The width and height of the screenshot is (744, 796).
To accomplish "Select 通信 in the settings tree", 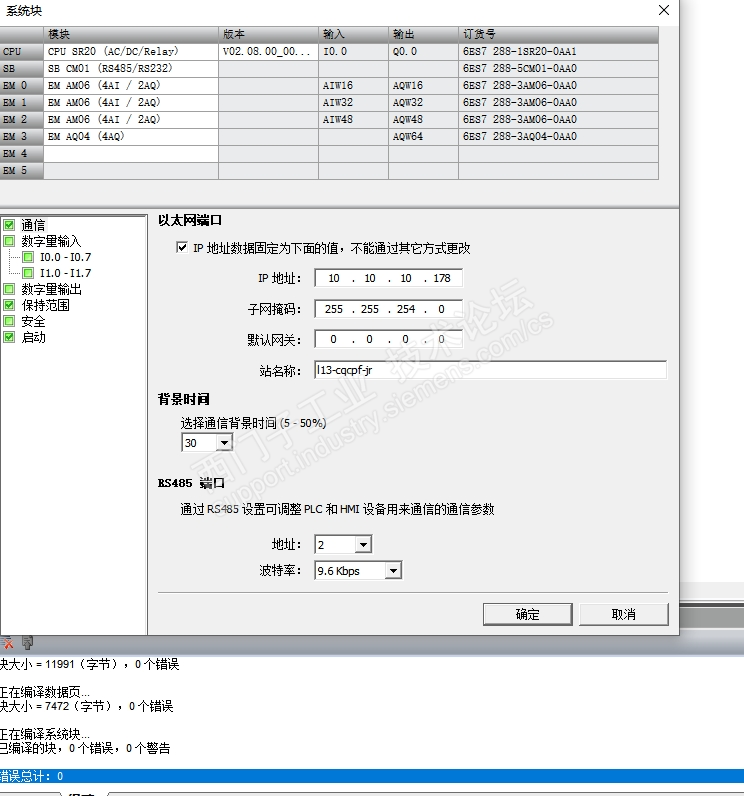I will point(33,225).
